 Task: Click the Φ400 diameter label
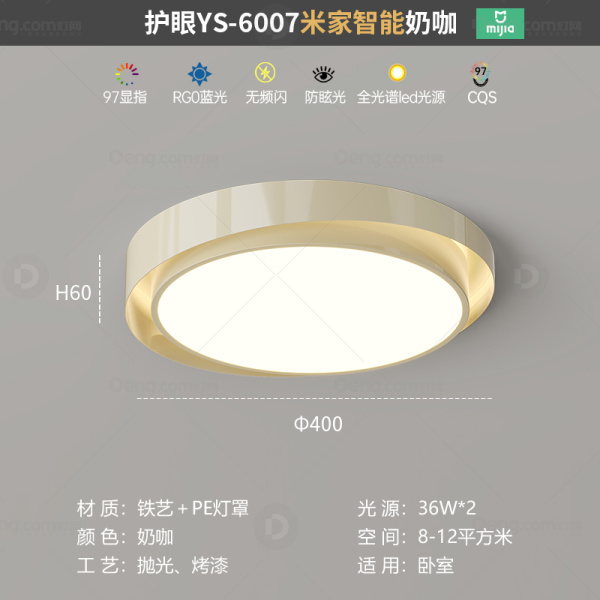318,424
